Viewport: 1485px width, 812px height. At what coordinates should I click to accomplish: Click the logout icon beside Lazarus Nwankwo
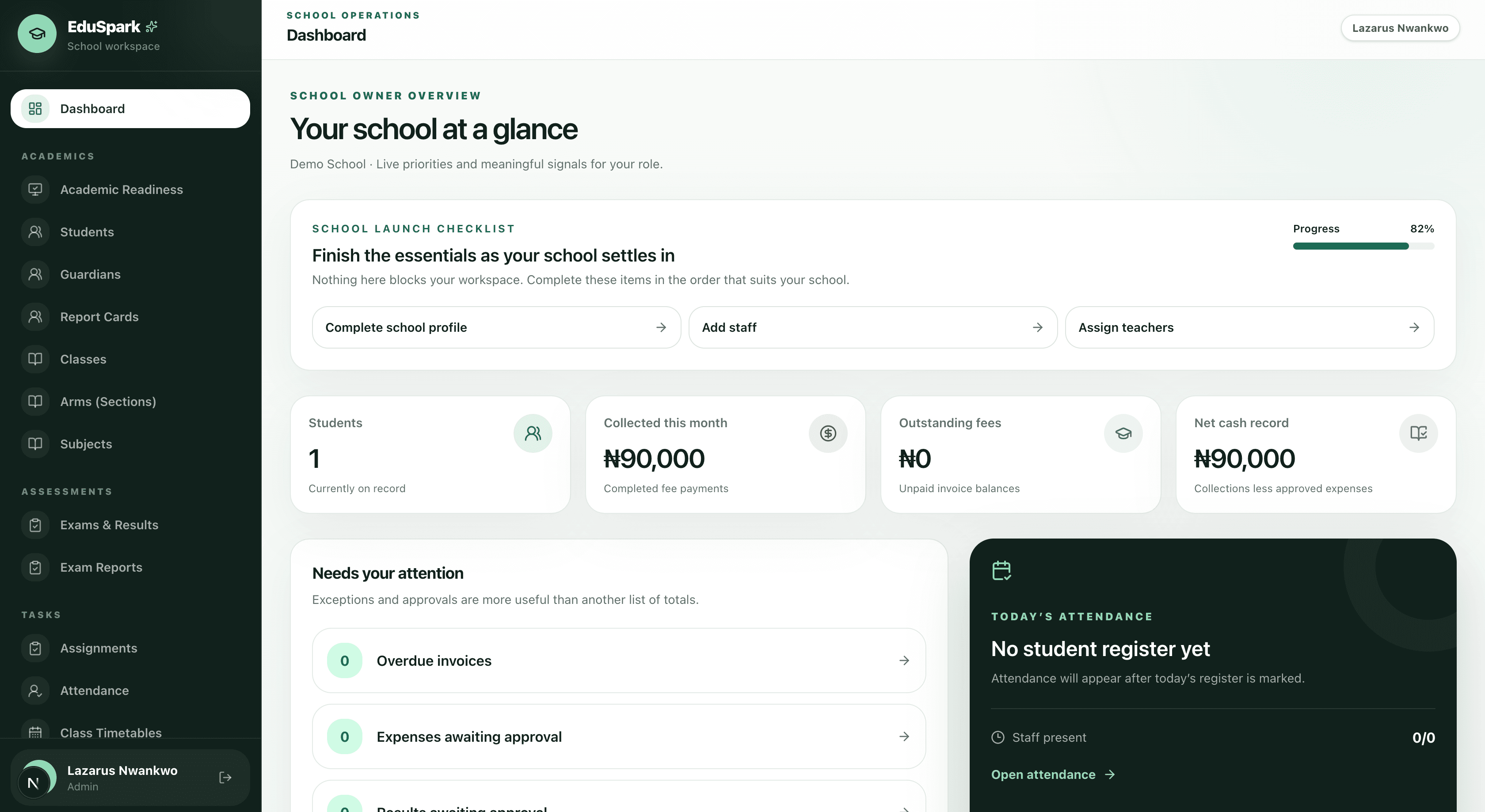tap(225, 778)
